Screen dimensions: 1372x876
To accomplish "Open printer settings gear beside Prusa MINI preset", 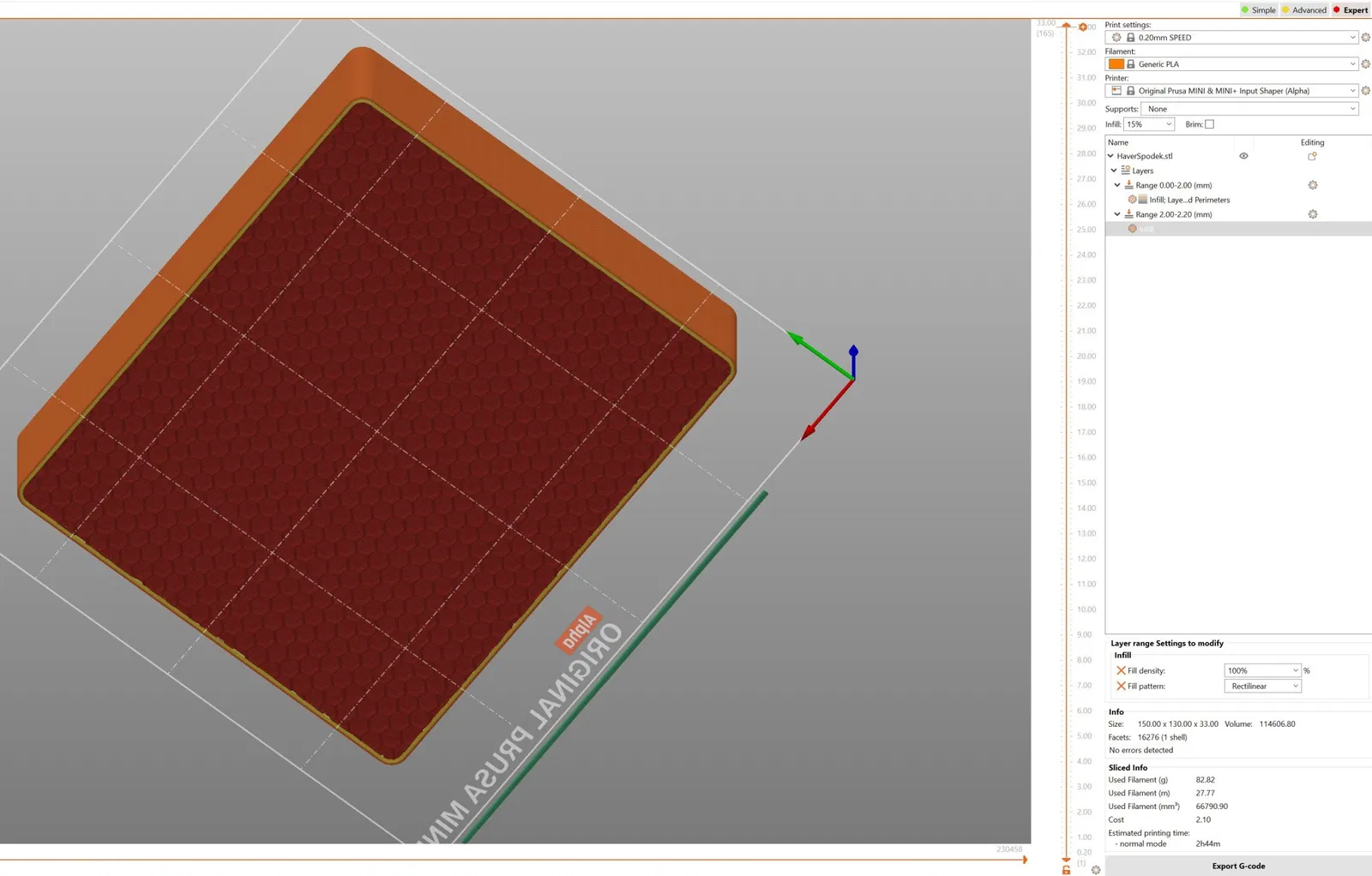I will (x=1366, y=91).
